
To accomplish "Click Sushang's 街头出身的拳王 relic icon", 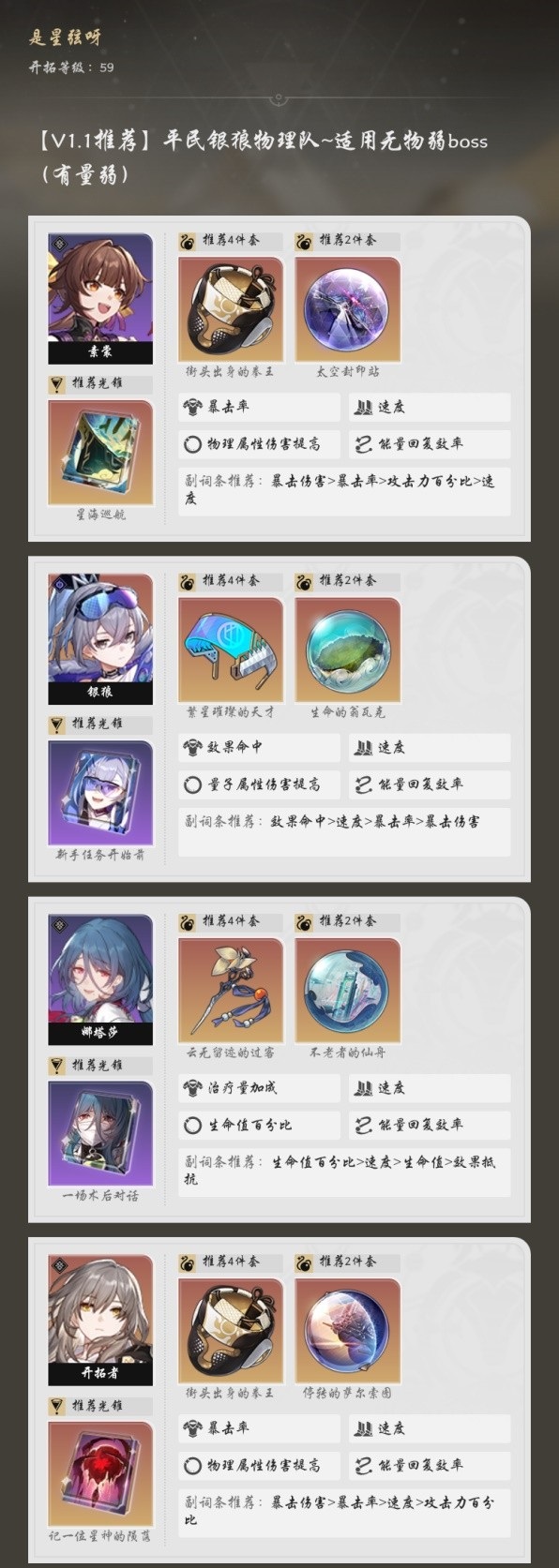I will coord(231,309).
